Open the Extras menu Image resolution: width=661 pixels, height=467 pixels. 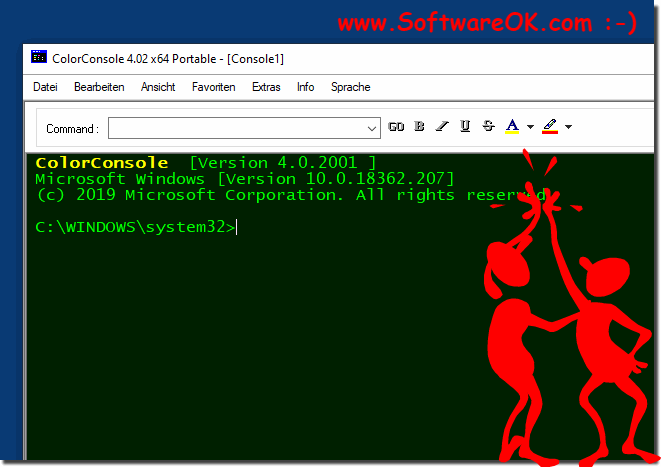266,87
